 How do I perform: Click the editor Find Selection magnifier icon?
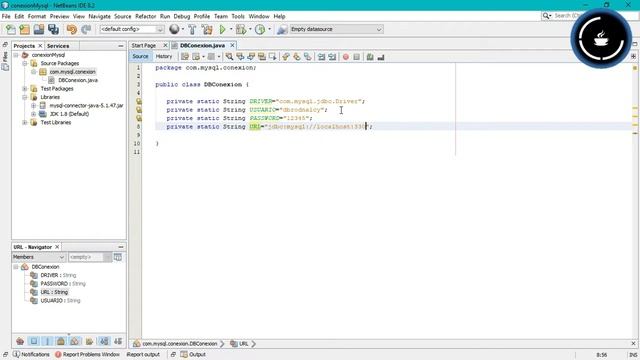pos(229,57)
